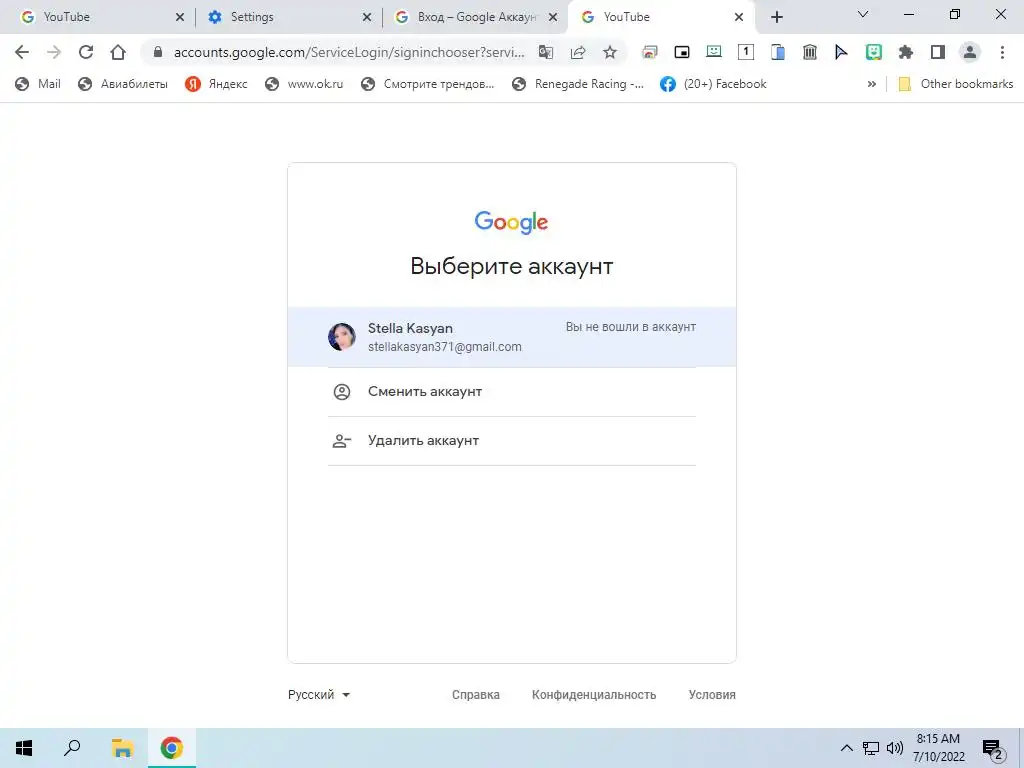The height and width of the screenshot is (768, 1024).
Task: Open the Условия terms link
Action: 712,695
